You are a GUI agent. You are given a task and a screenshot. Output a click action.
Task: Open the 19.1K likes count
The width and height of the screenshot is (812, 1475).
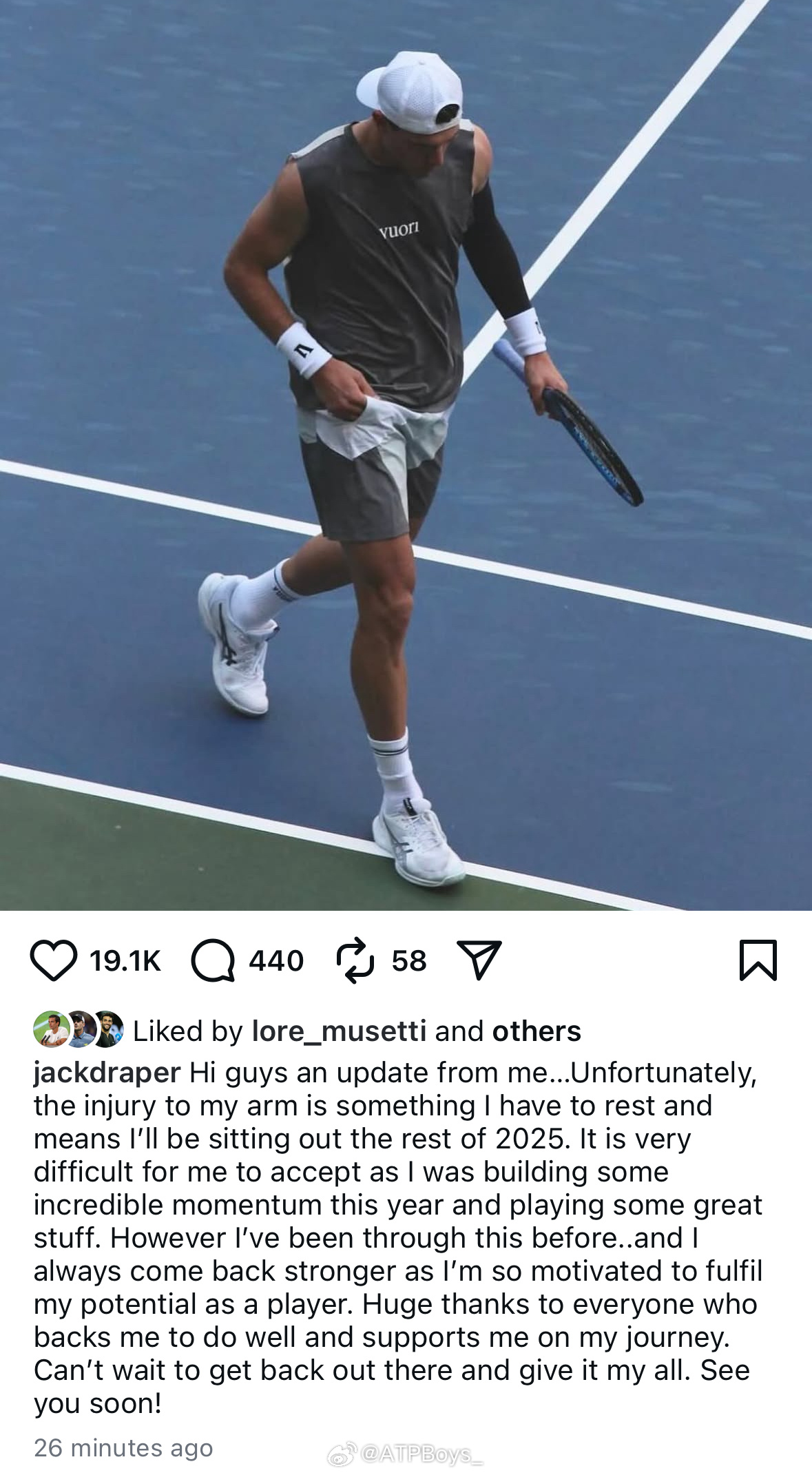(125, 960)
